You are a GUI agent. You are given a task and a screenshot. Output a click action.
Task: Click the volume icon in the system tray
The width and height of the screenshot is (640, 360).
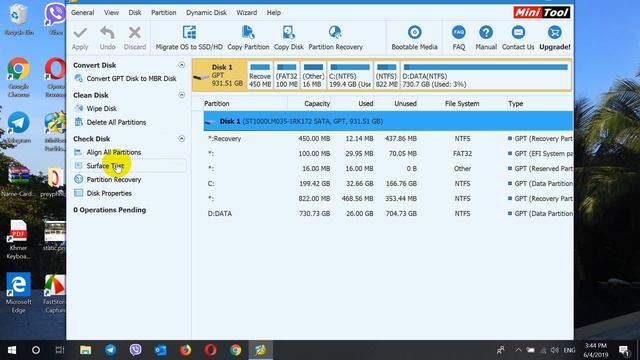tap(554, 350)
